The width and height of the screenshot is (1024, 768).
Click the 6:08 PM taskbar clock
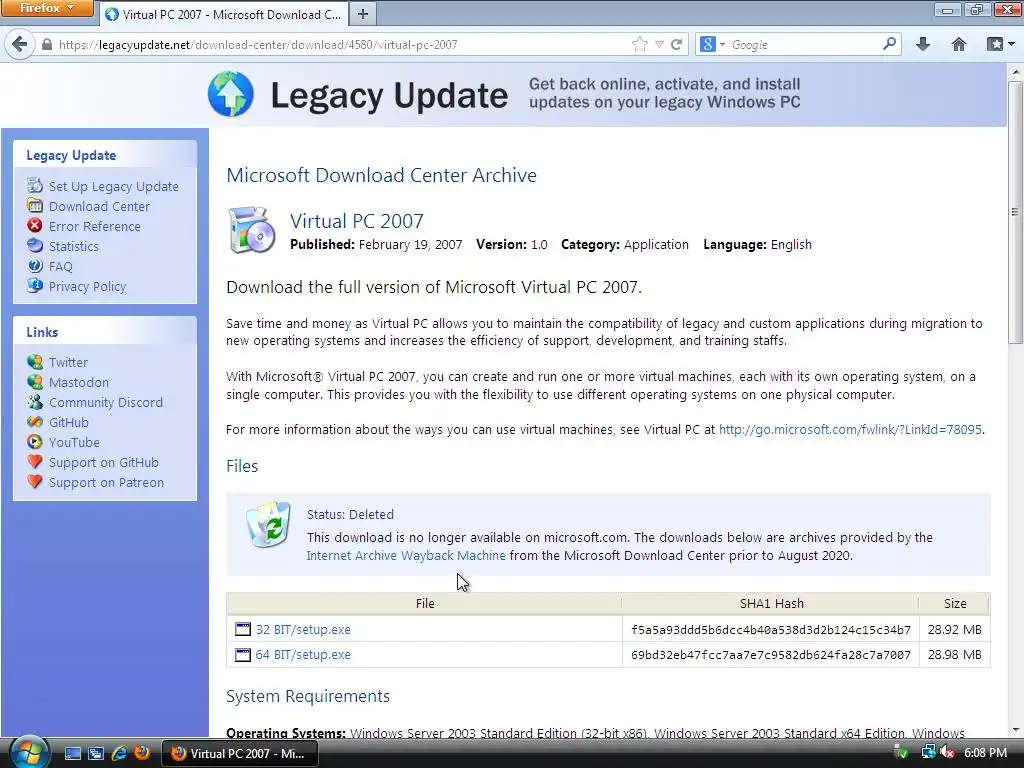pyautogui.click(x=985, y=752)
